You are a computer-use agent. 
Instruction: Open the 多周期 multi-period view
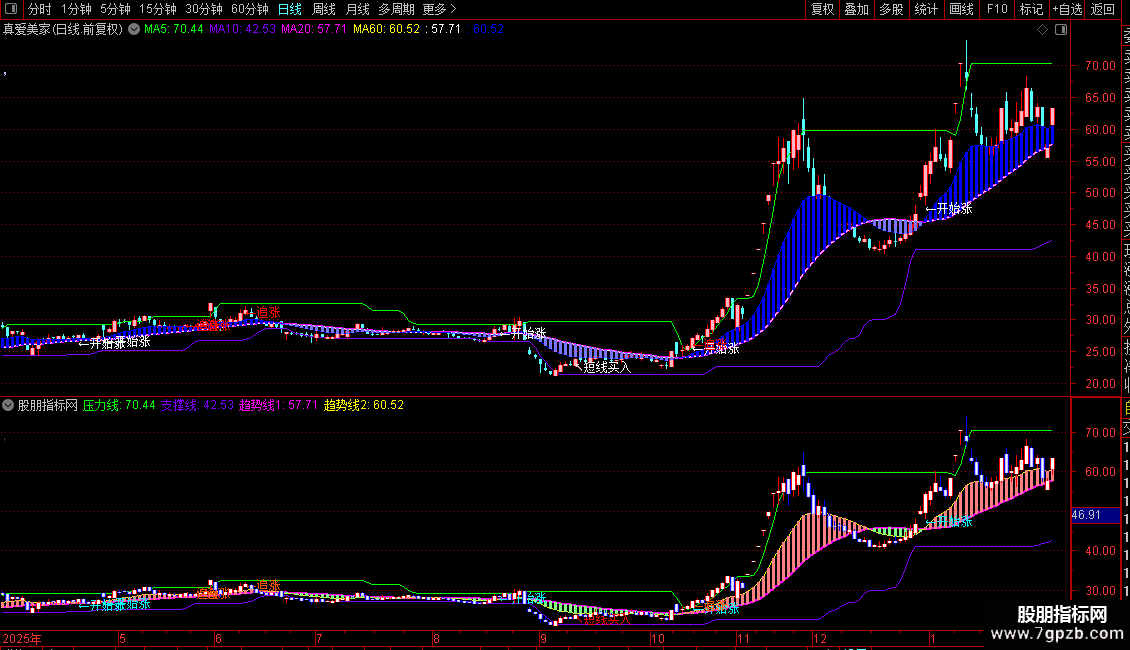point(396,9)
